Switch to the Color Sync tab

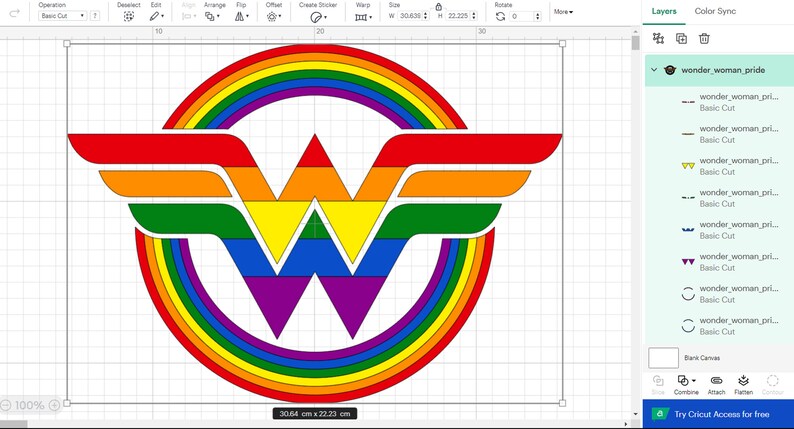[x=715, y=11]
